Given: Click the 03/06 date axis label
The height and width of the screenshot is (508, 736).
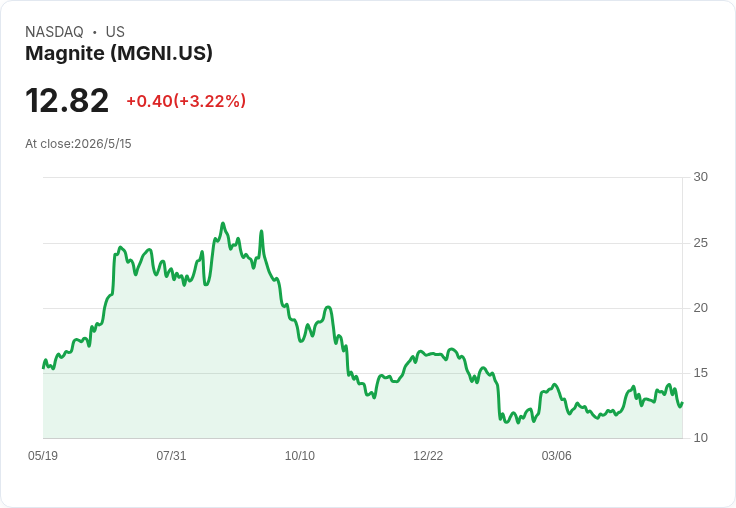Looking at the screenshot, I should tap(557, 456).
